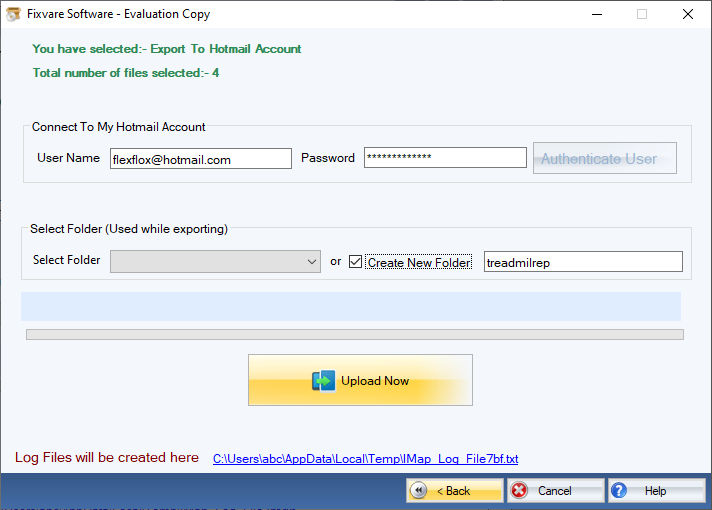
Task: Close the Fixvare Software window
Action: coord(687,14)
